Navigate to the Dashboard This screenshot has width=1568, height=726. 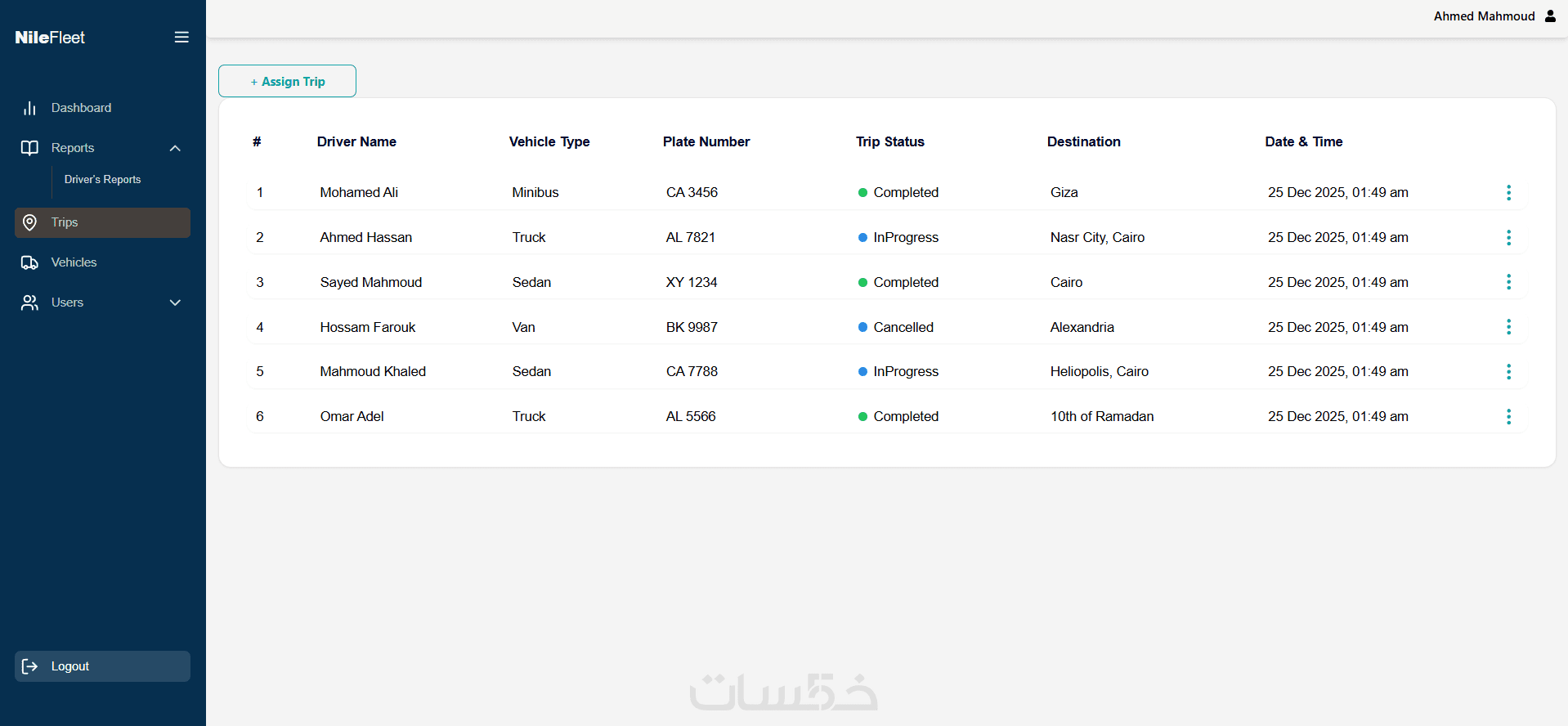[81, 108]
